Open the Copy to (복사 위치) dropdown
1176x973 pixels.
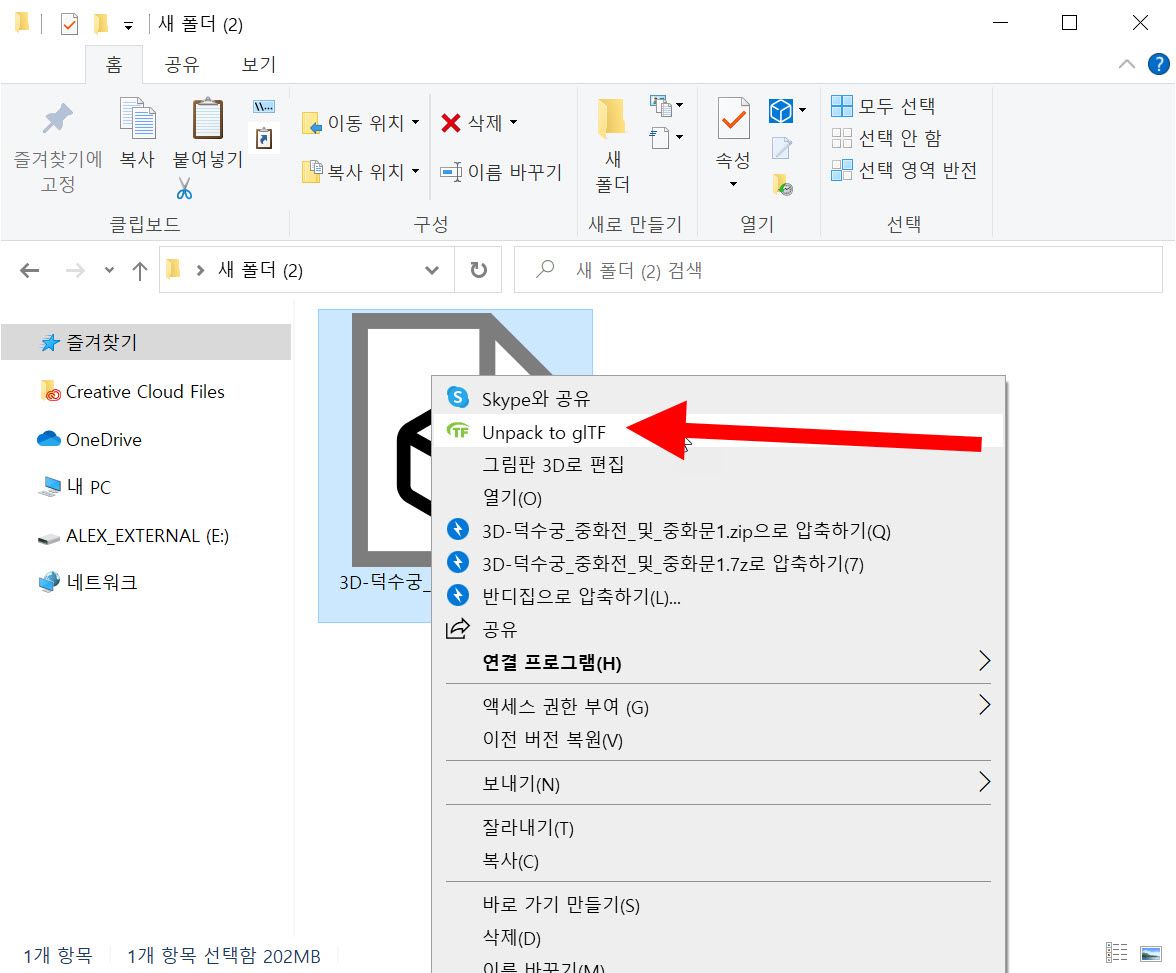click(x=360, y=172)
